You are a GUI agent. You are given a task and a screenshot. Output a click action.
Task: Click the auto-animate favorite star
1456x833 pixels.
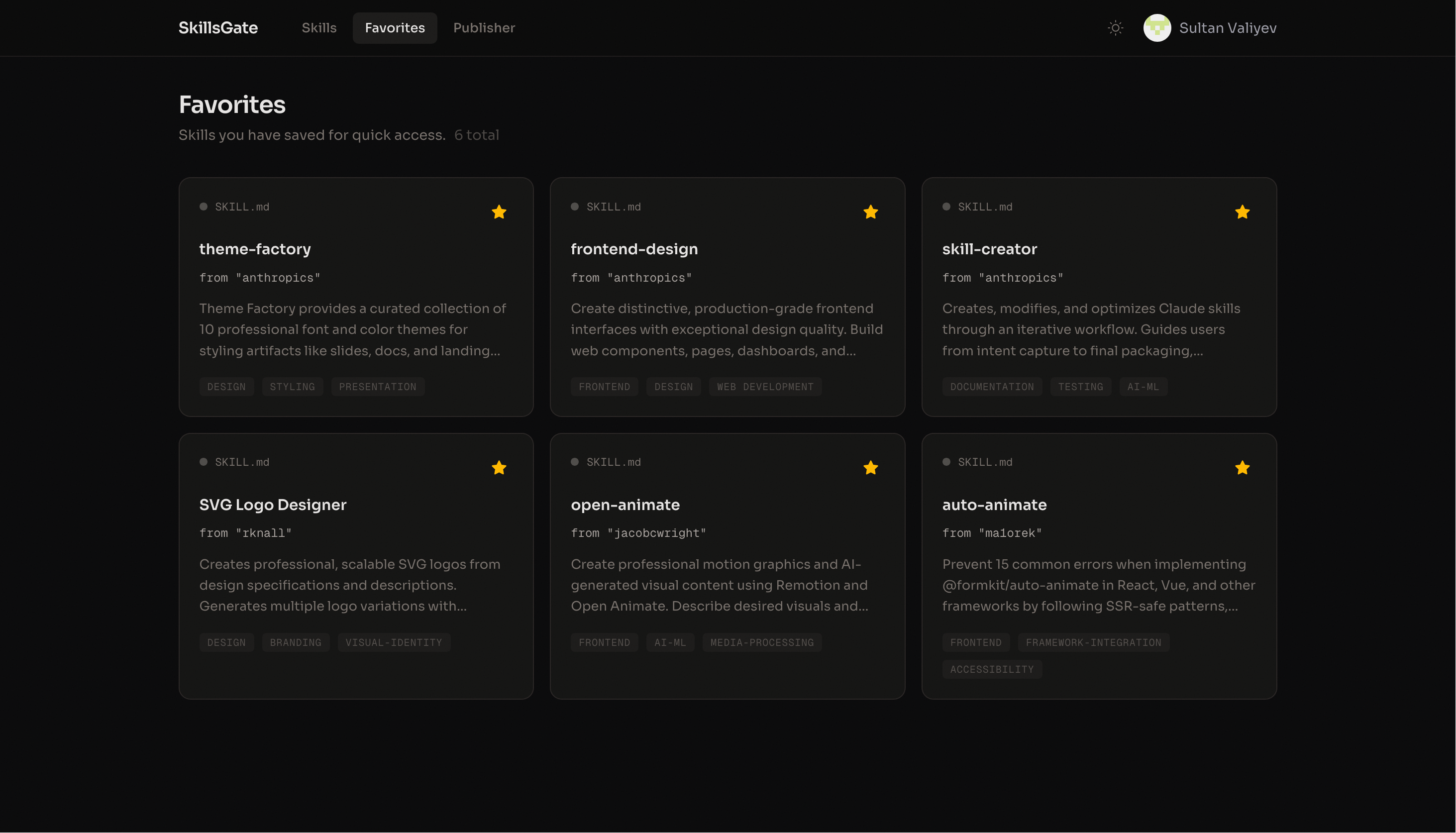(1242, 468)
